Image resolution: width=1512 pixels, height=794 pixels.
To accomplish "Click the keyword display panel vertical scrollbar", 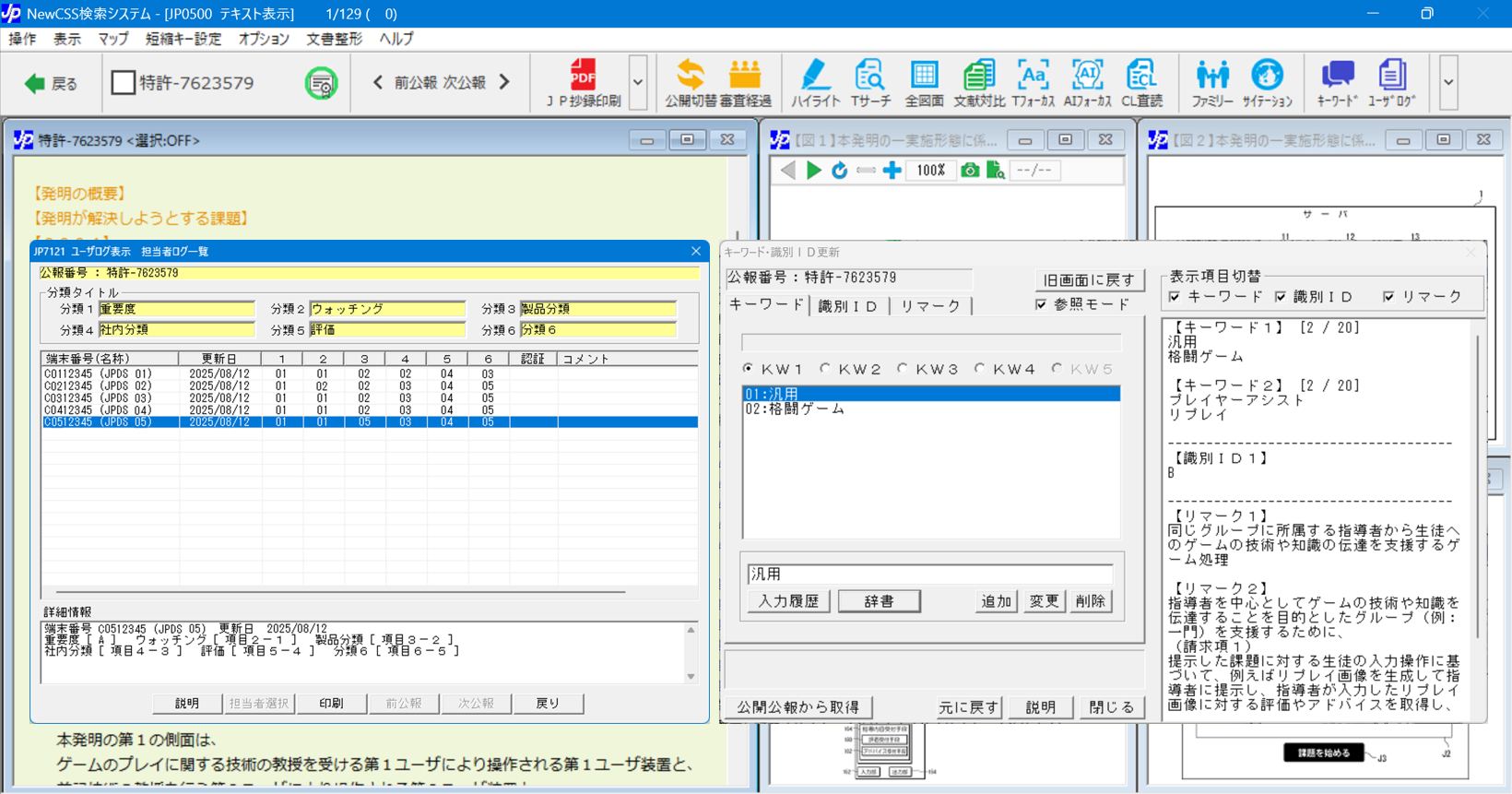I will pos(1478,486).
